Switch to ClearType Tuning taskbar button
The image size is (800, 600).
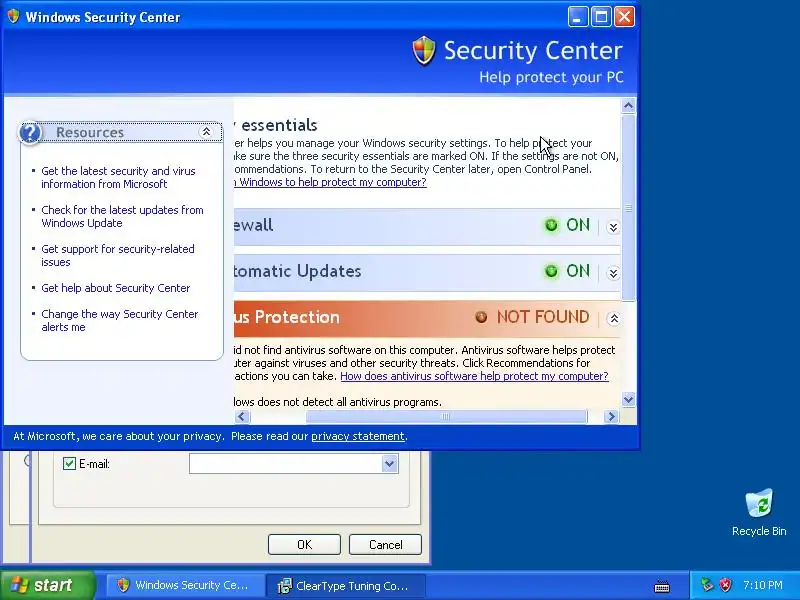[x=345, y=585]
